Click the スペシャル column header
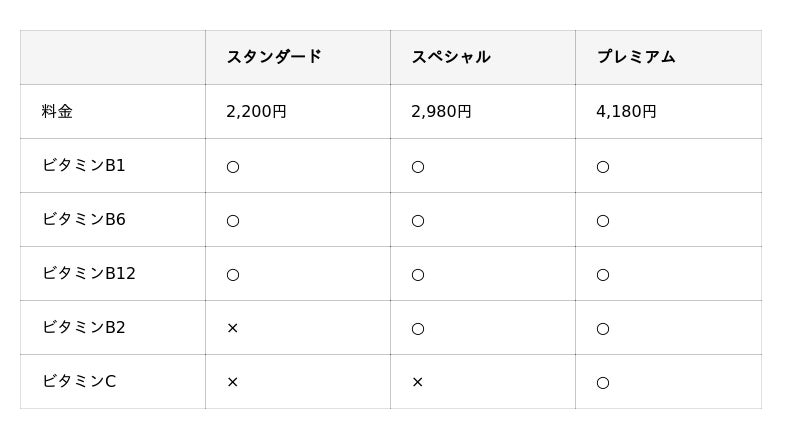The width and height of the screenshot is (800, 439). pos(451,57)
